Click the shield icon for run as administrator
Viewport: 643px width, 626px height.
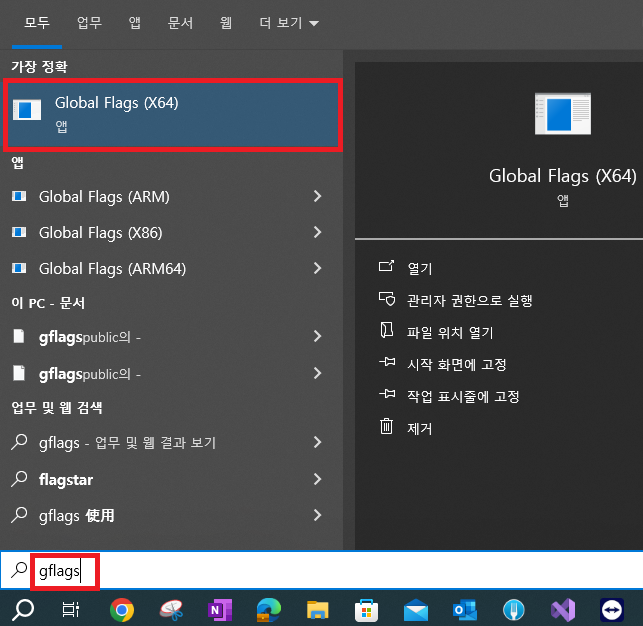click(x=387, y=299)
